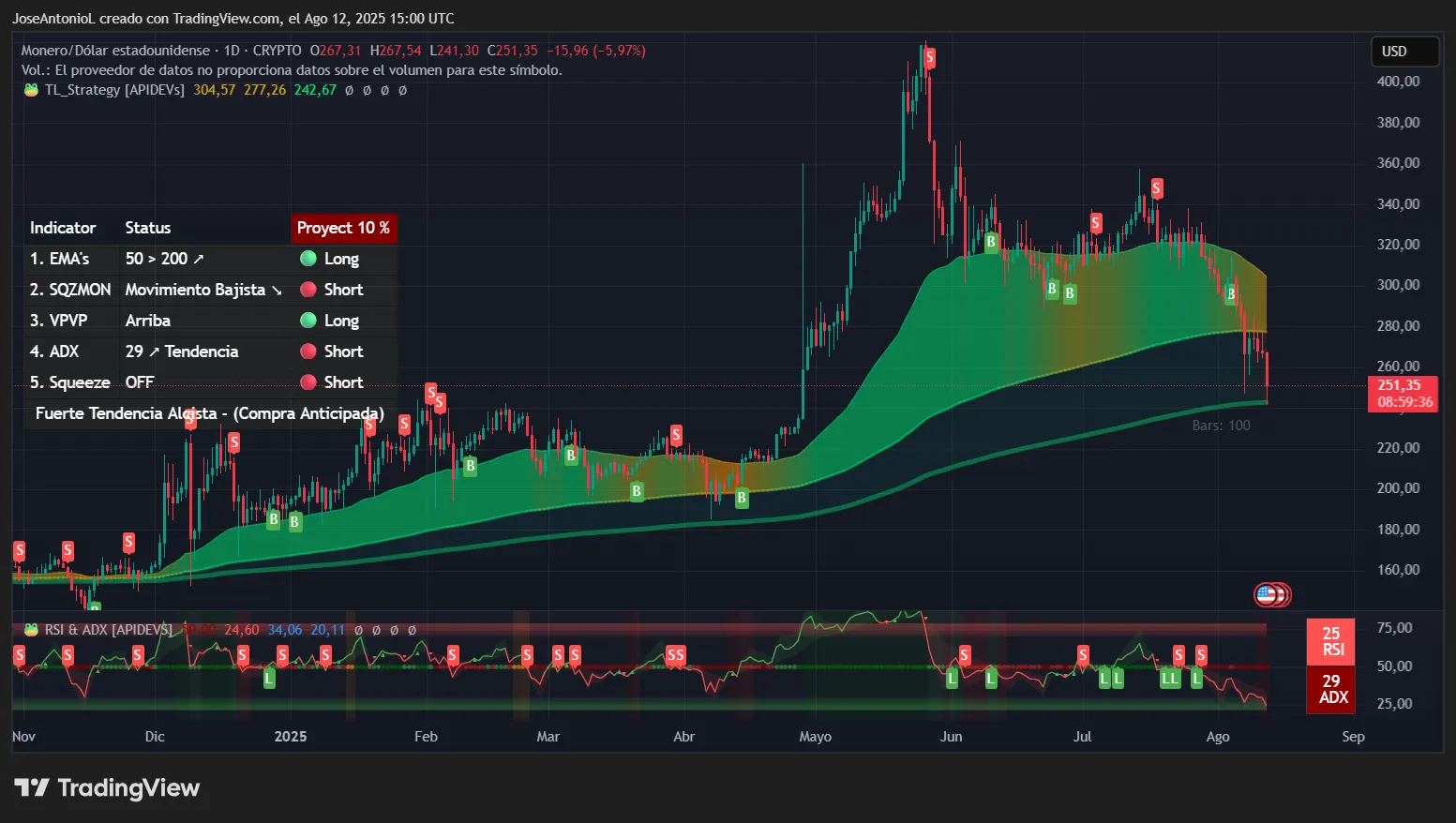Click the red 25 RSI value badge
This screenshot has height=823, width=1456.
click(1330, 642)
